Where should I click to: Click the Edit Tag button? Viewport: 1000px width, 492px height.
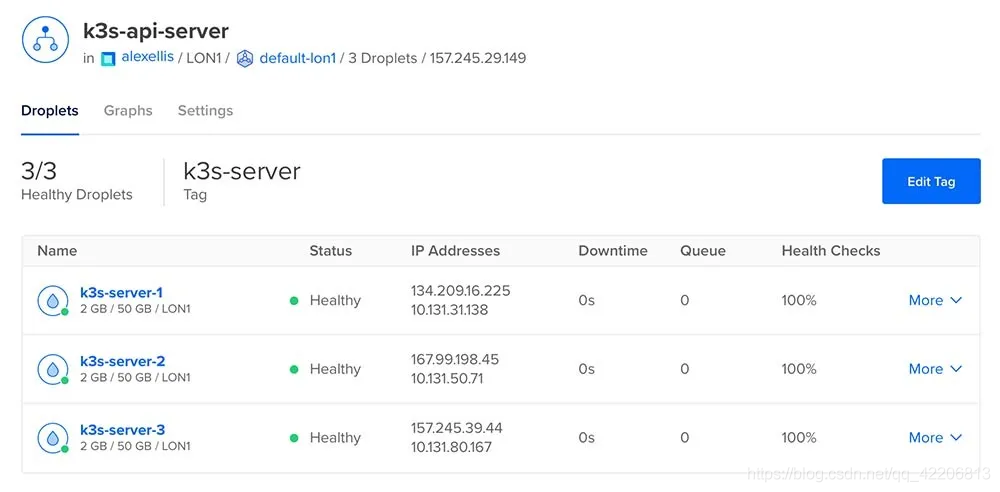pos(931,181)
